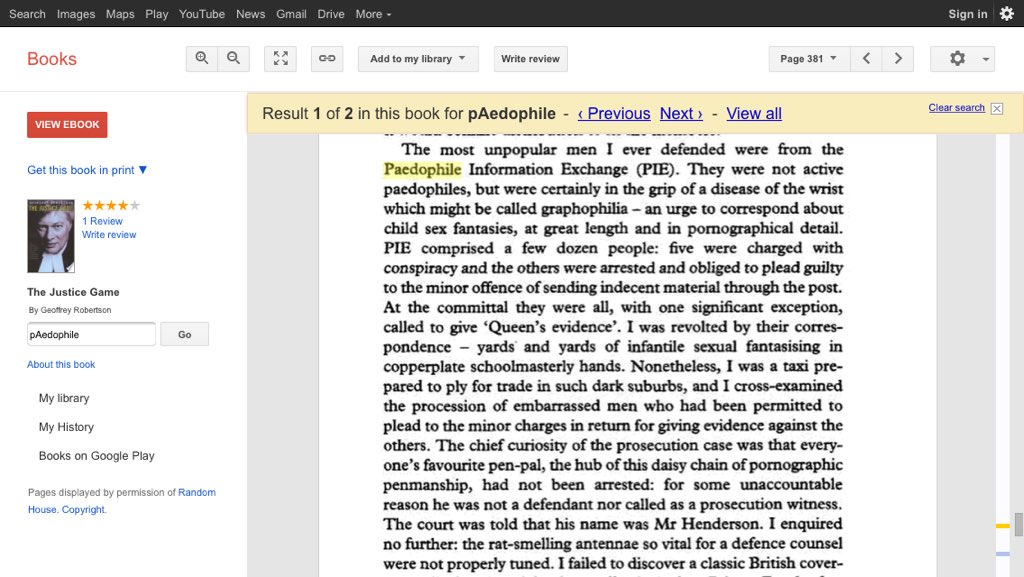Screen dimensions: 1024x577
Task: Zoom in on the book page
Action: [202, 59]
